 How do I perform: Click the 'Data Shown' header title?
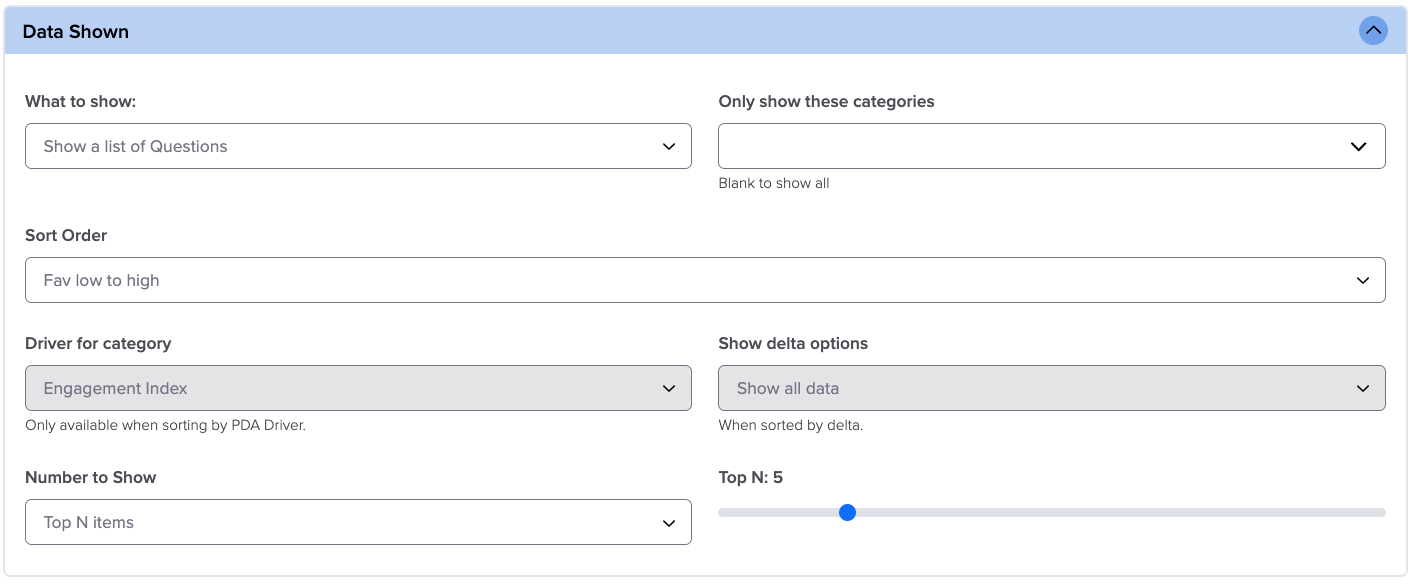point(76,32)
